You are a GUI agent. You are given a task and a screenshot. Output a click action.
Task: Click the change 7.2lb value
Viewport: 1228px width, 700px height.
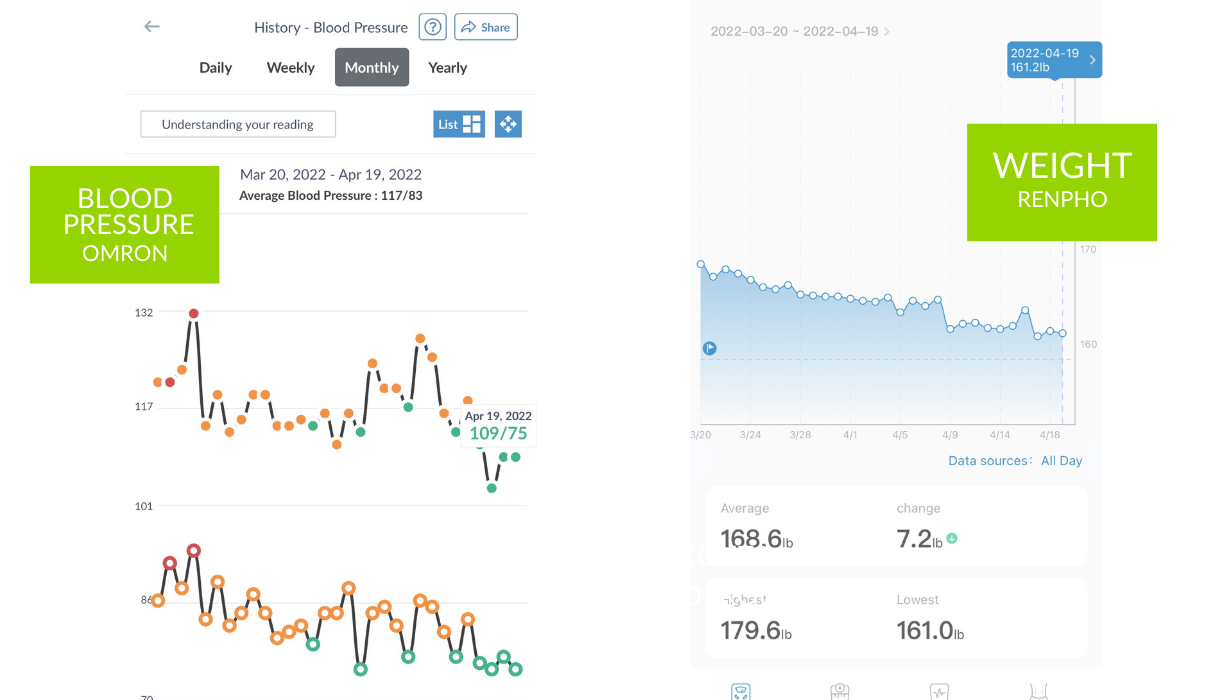(x=919, y=539)
